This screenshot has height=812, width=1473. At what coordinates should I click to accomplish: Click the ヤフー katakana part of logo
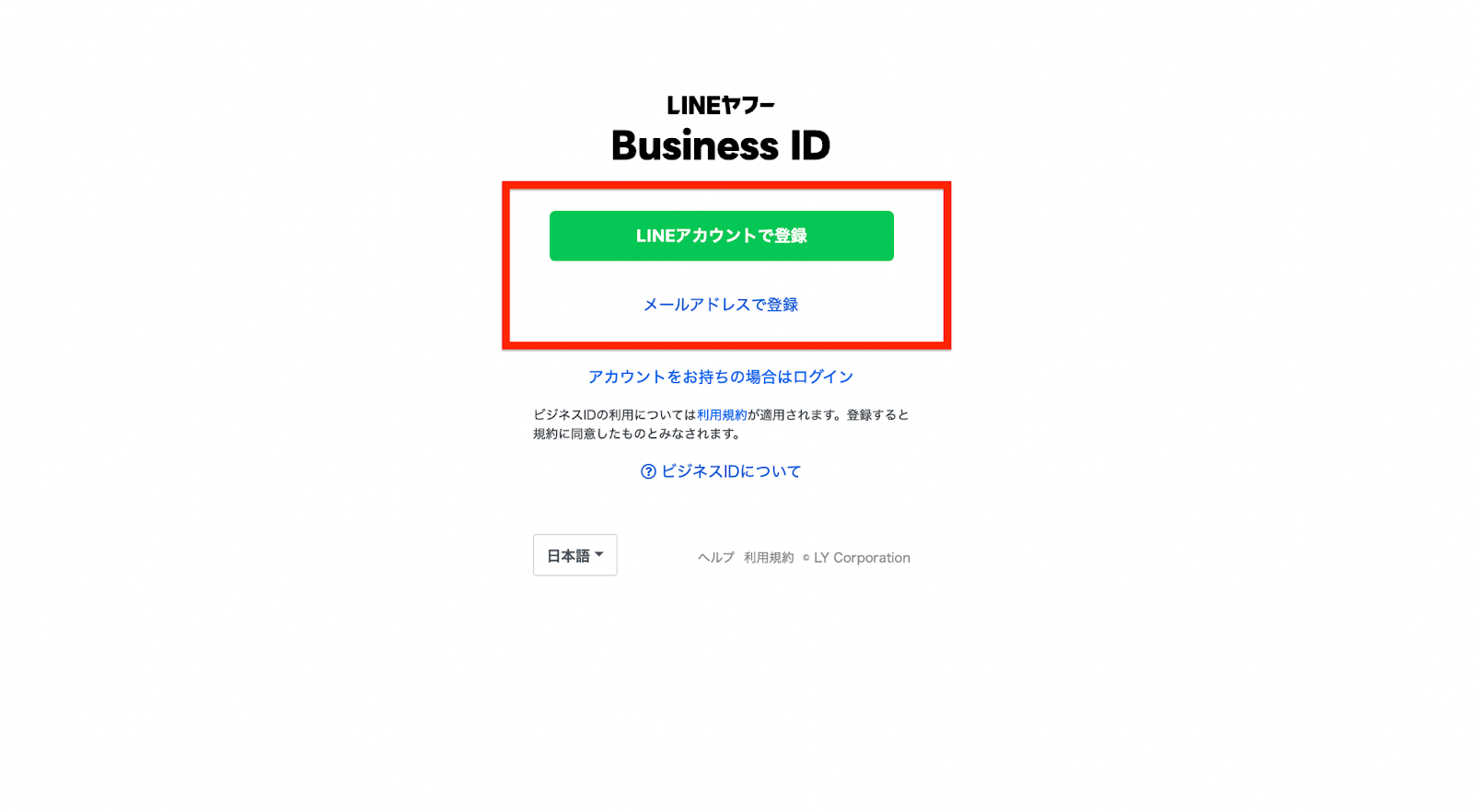[x=748, y=106]
